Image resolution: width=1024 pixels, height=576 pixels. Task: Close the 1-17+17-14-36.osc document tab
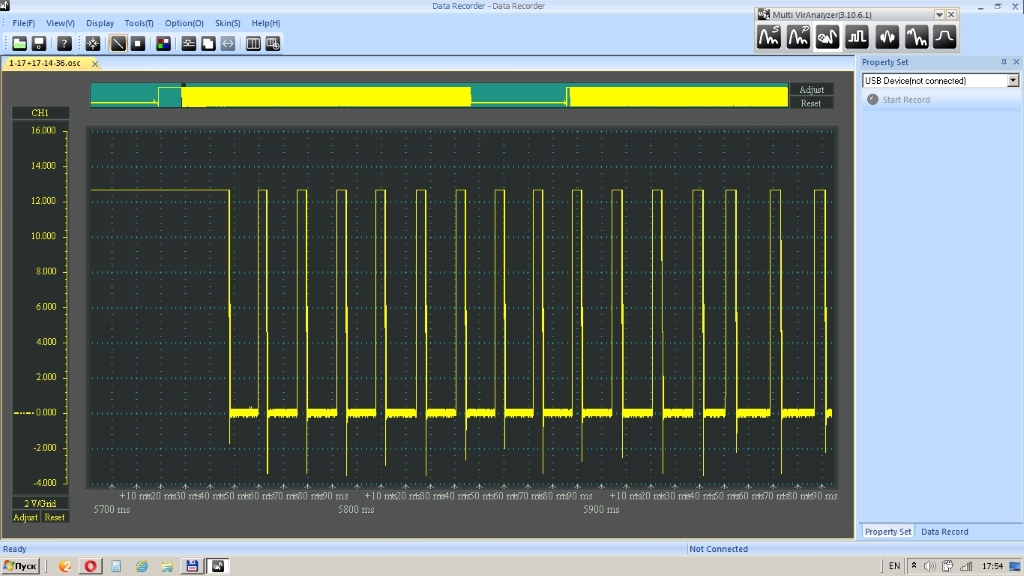click(95, 63)
